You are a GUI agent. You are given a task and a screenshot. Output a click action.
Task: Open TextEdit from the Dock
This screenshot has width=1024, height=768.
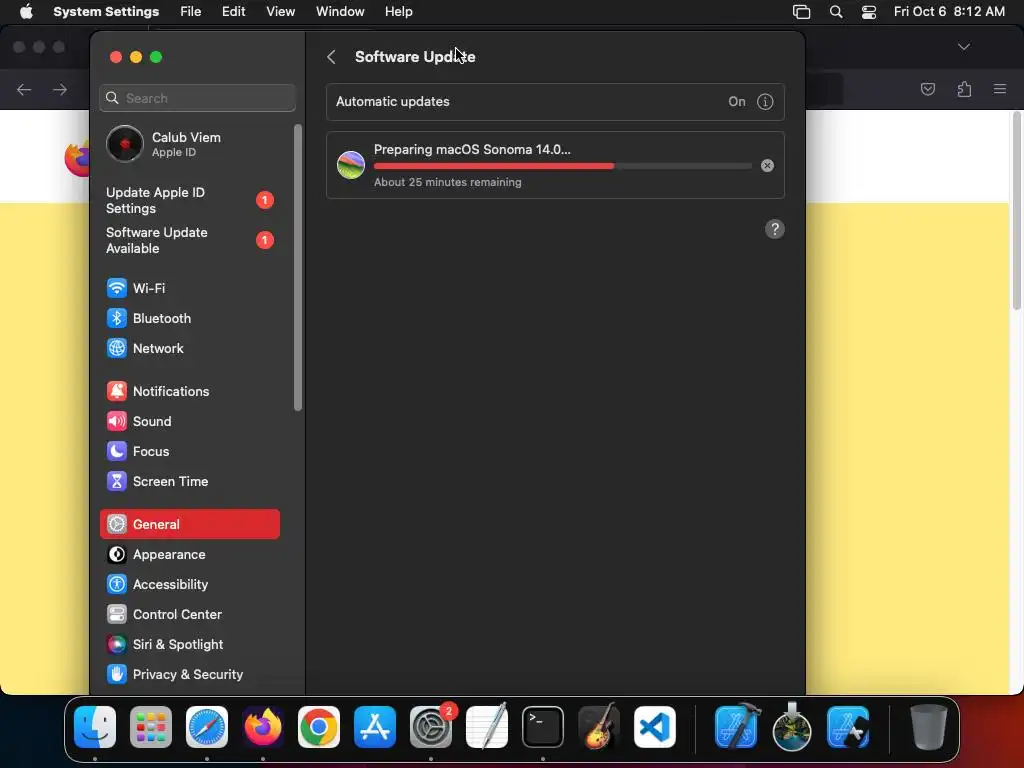(x=487, y=727)
